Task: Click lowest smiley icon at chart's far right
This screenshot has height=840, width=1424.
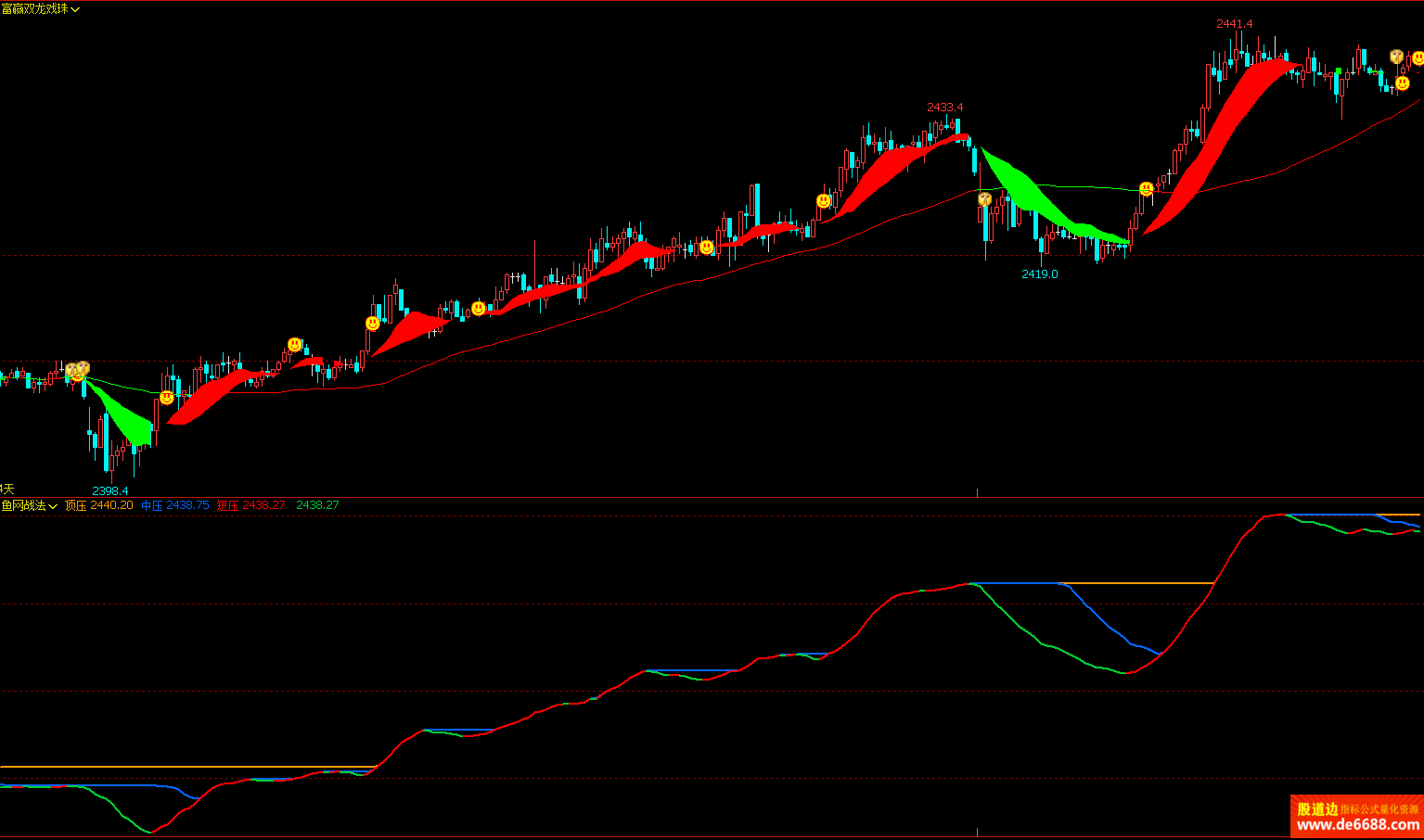Action: click(1403, 83)
